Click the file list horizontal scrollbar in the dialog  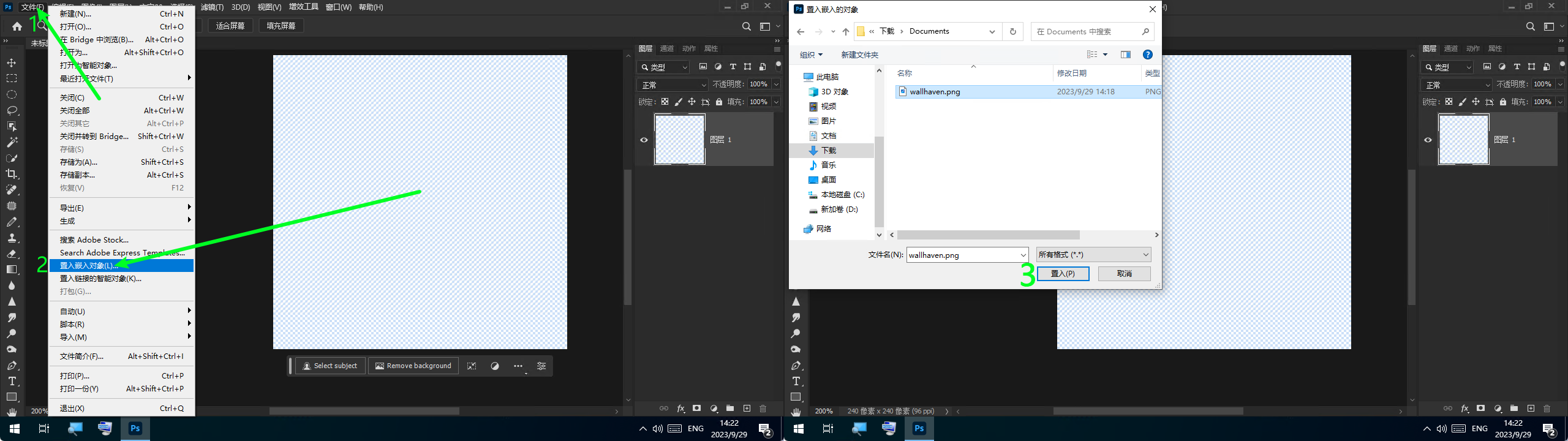point(988,235)
